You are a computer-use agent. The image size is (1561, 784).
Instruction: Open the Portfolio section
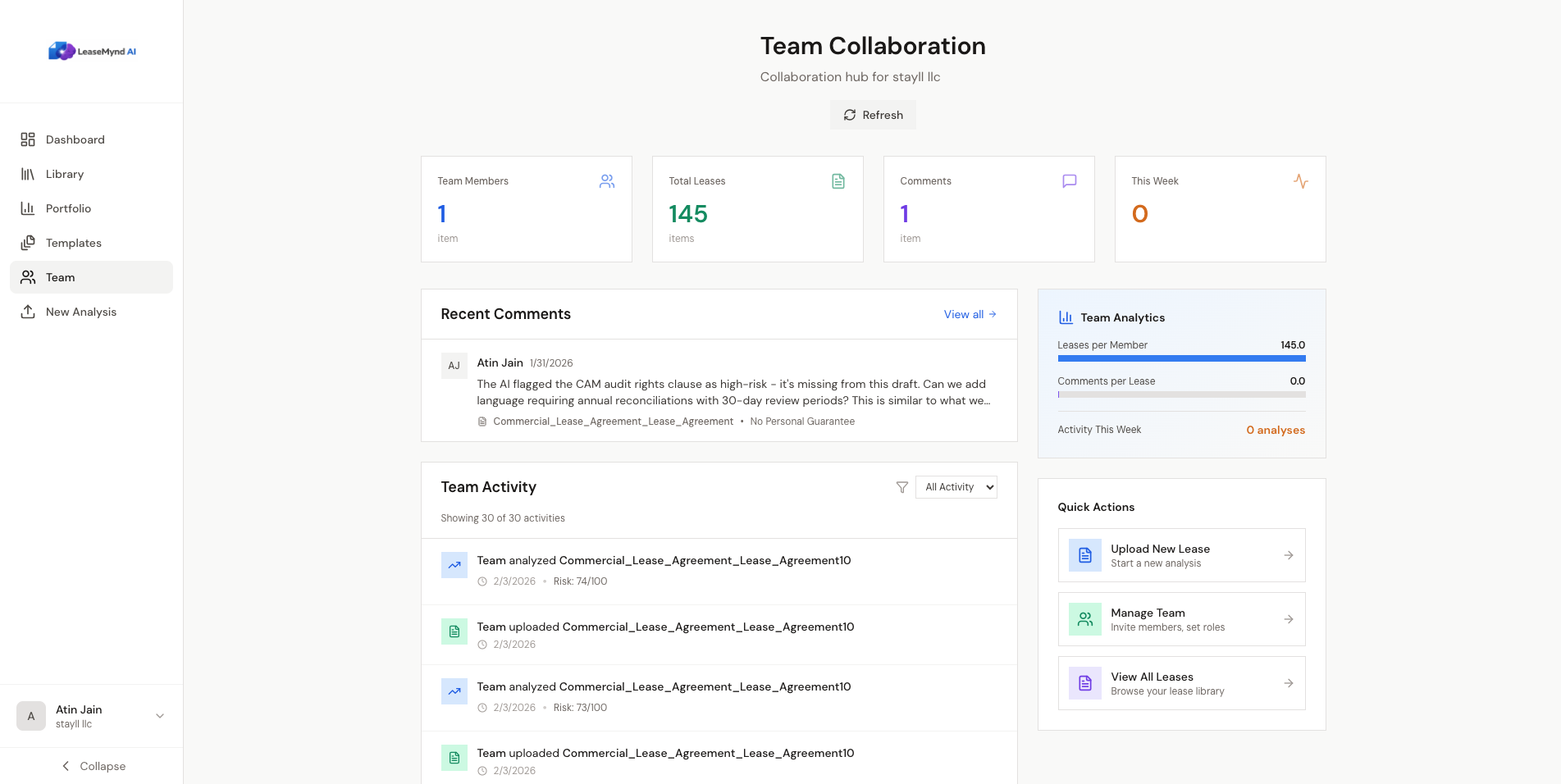(68, 208)
